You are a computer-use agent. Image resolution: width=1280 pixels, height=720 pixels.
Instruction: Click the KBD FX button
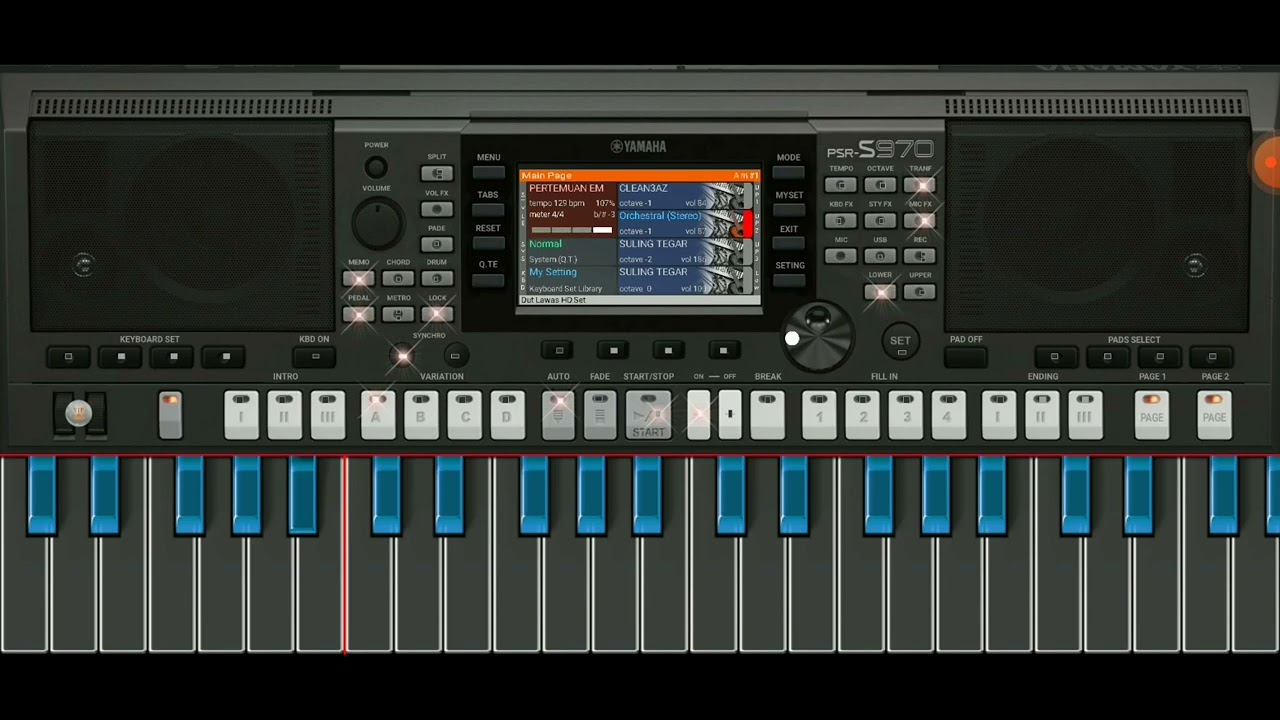(841, 221)
